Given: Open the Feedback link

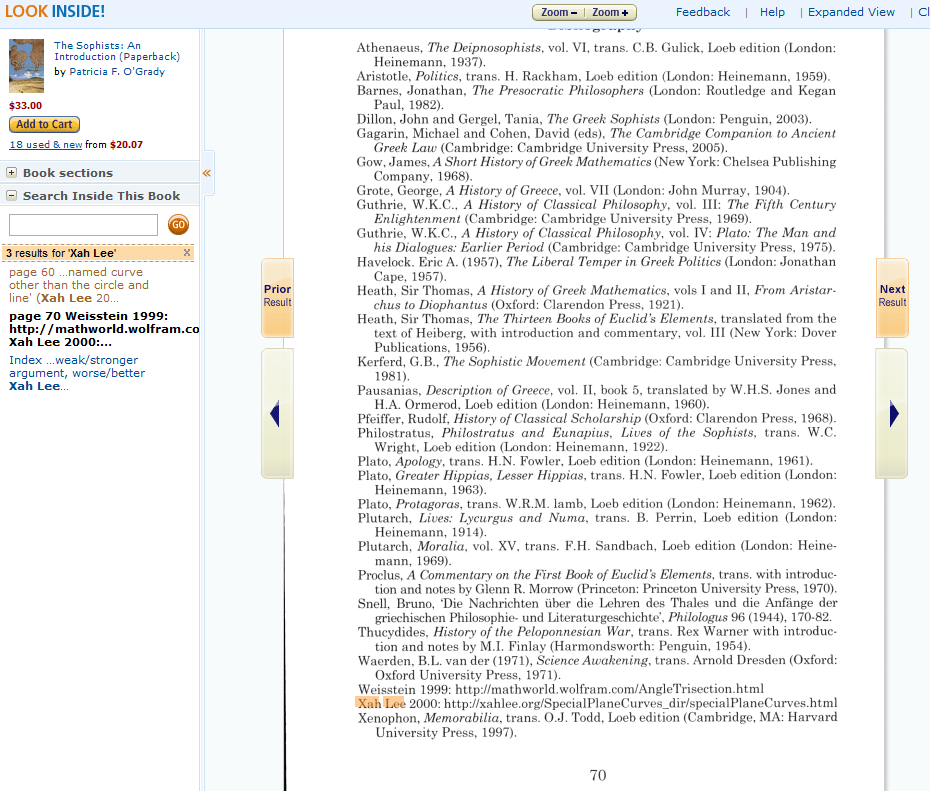Looking at the screenshot, I should click(702, 12).
